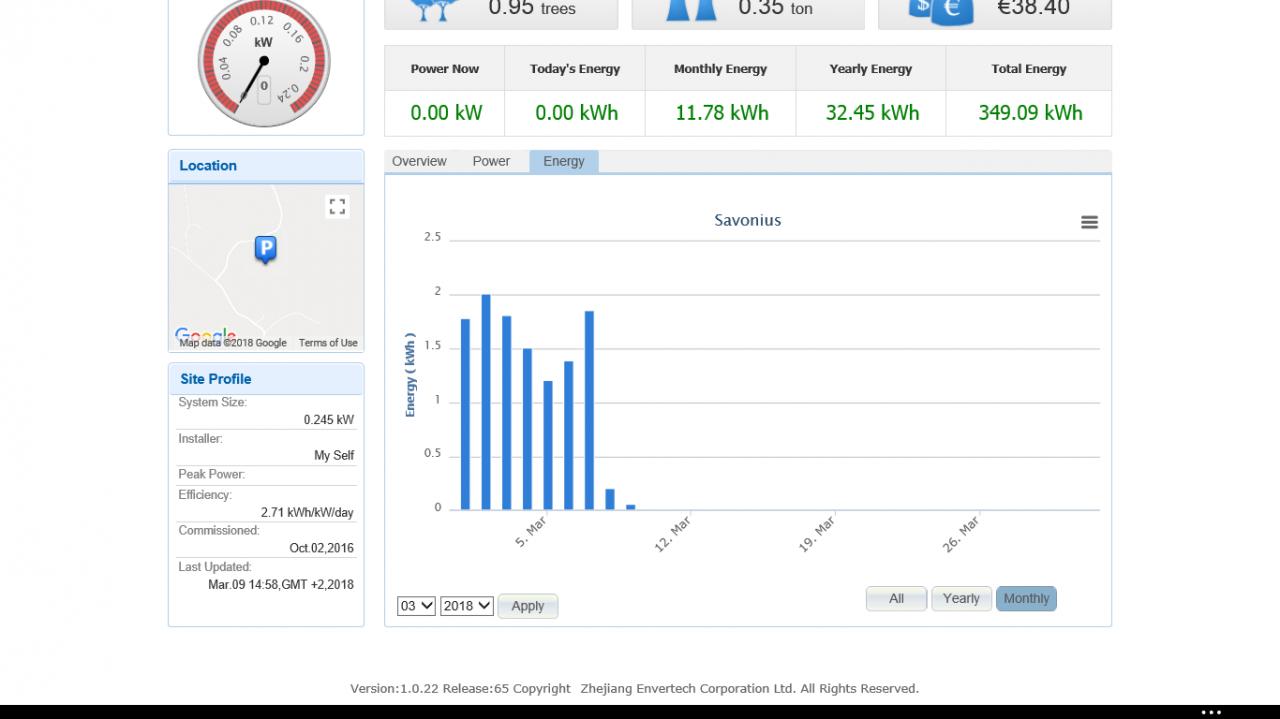1280x719 pixels.
Task: Open the year dropdown showing 2018
Action: [467, 605]
